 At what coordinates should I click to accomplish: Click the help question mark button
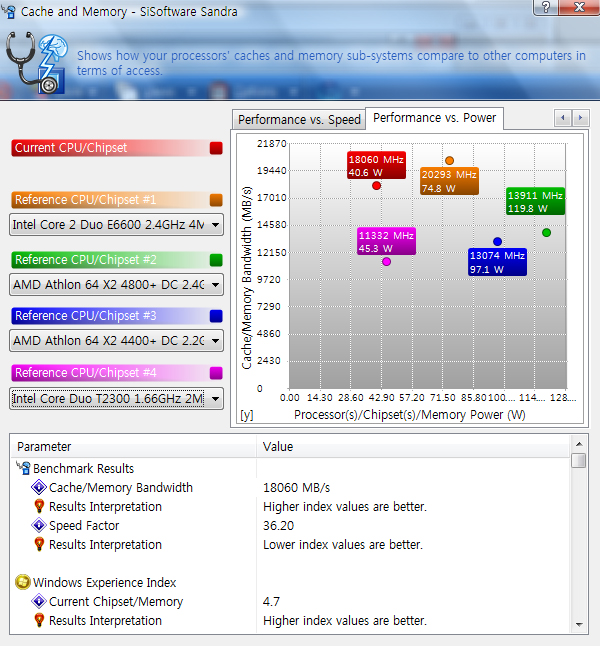point(543,9)
